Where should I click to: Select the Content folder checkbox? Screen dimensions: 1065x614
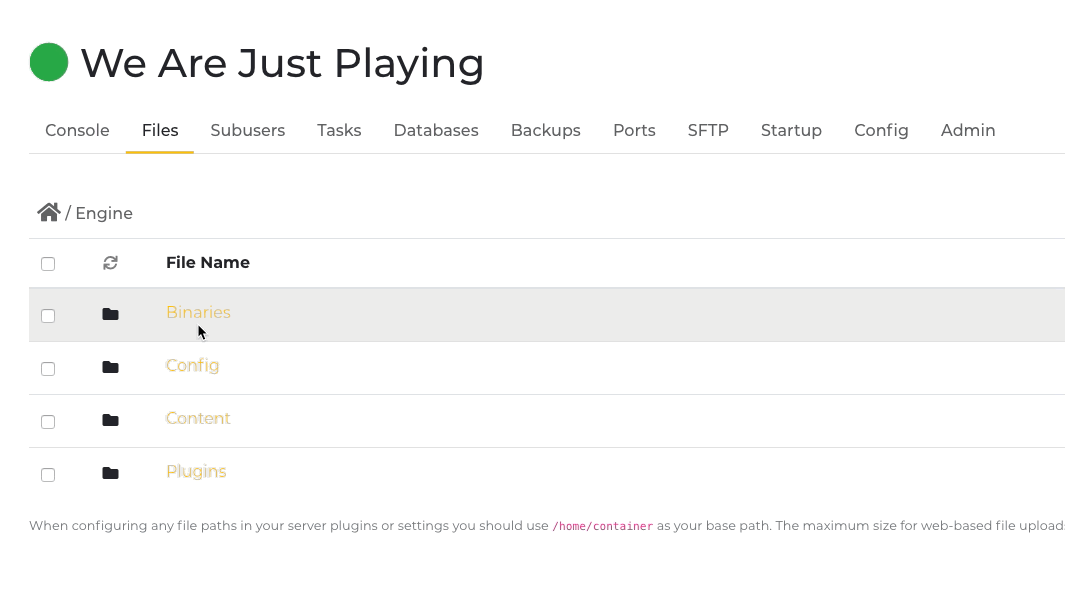pyautogui.click(x=48, y=422)
